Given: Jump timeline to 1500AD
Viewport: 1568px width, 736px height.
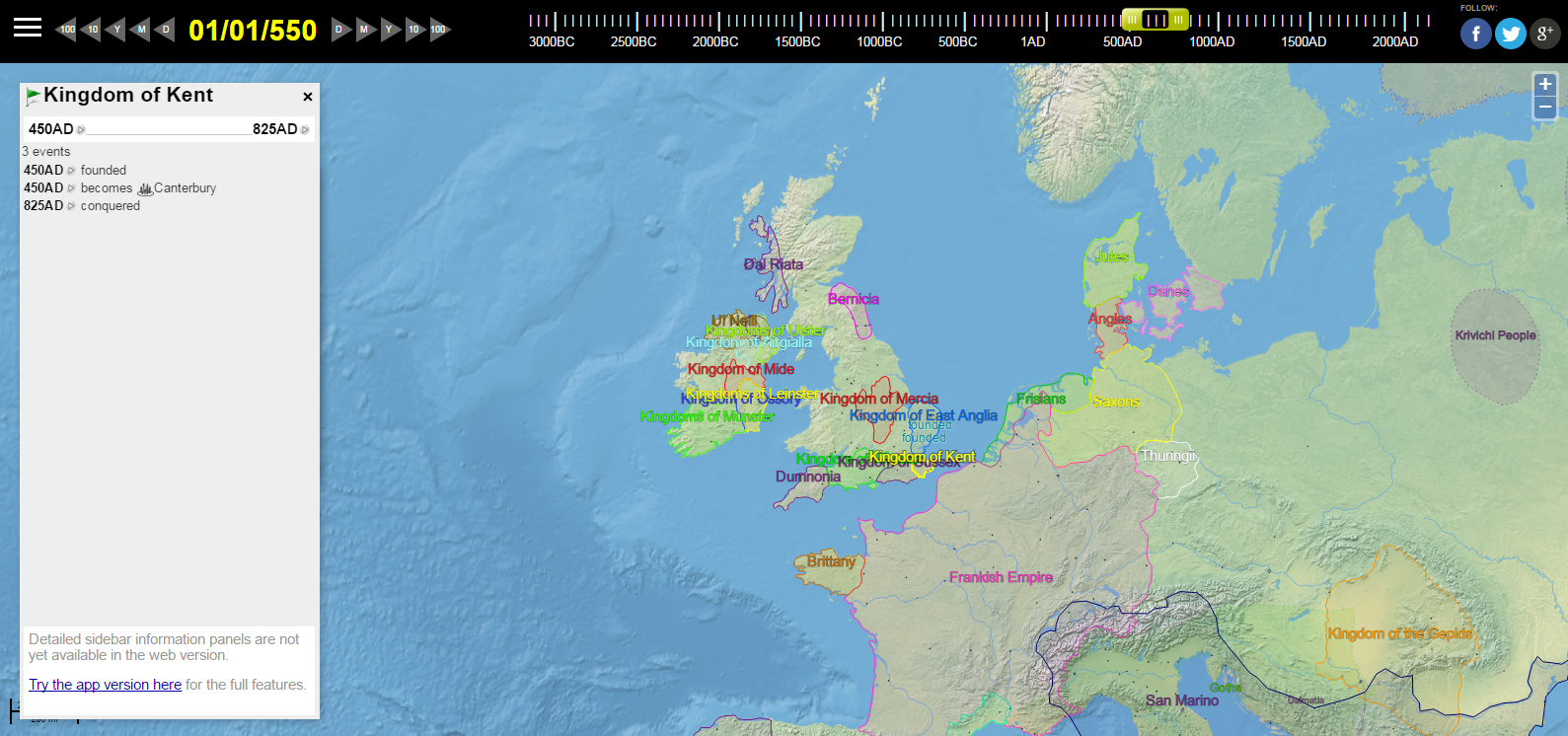Looking at the screenshot, I should (1304, 41).
